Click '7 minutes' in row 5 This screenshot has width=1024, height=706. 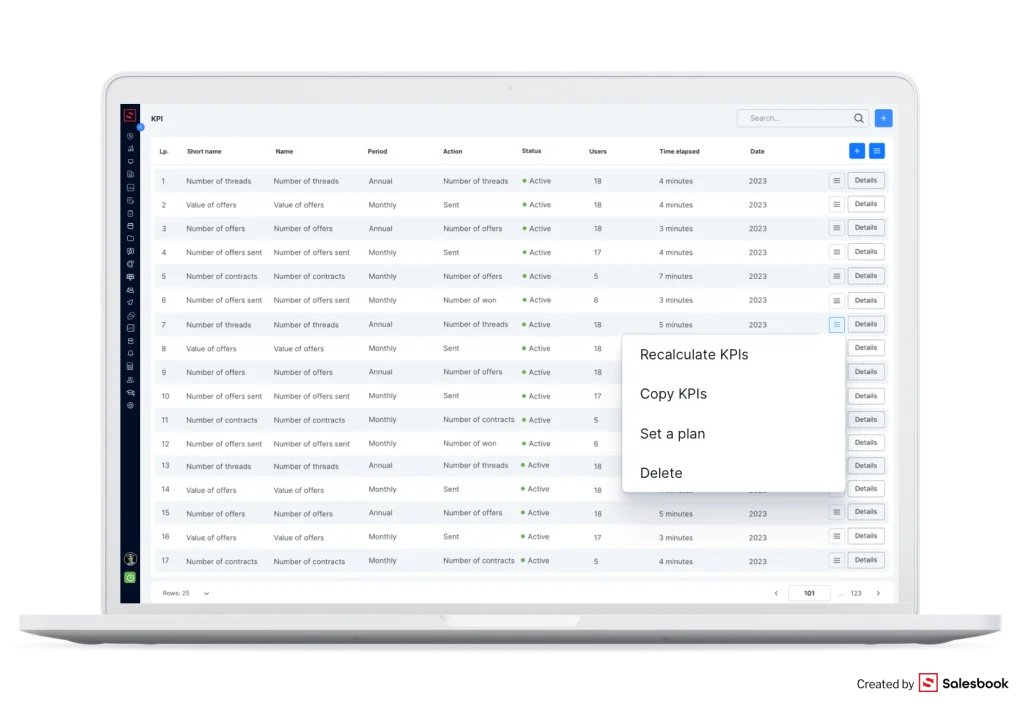click(675, 276)
